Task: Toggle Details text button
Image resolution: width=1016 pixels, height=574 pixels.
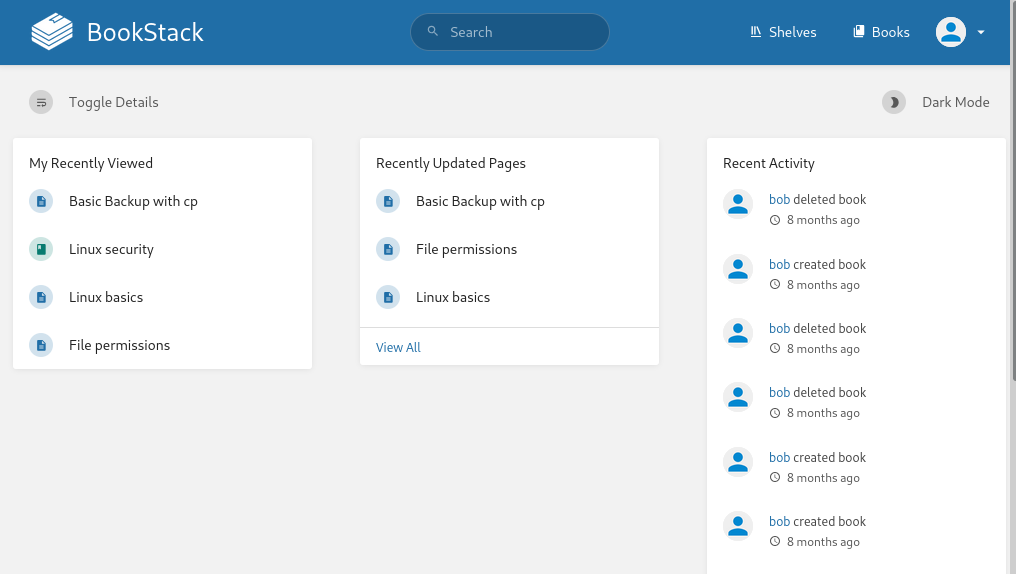Action: pyautogui.click(x=113, y=102)
